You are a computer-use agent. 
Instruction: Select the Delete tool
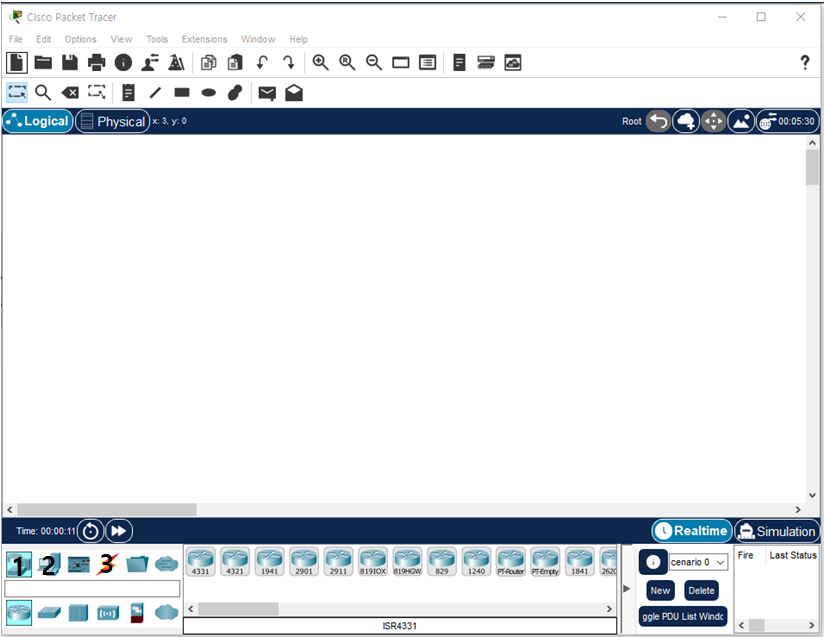coord(70,93)
